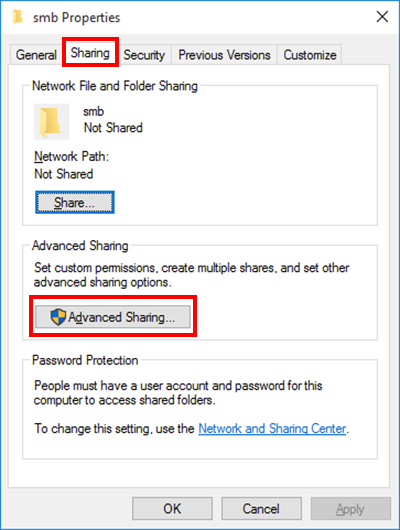Click the folder icon in the title bar
The height and width of the screenshot is (530, 400).
[x=18, y=17]
